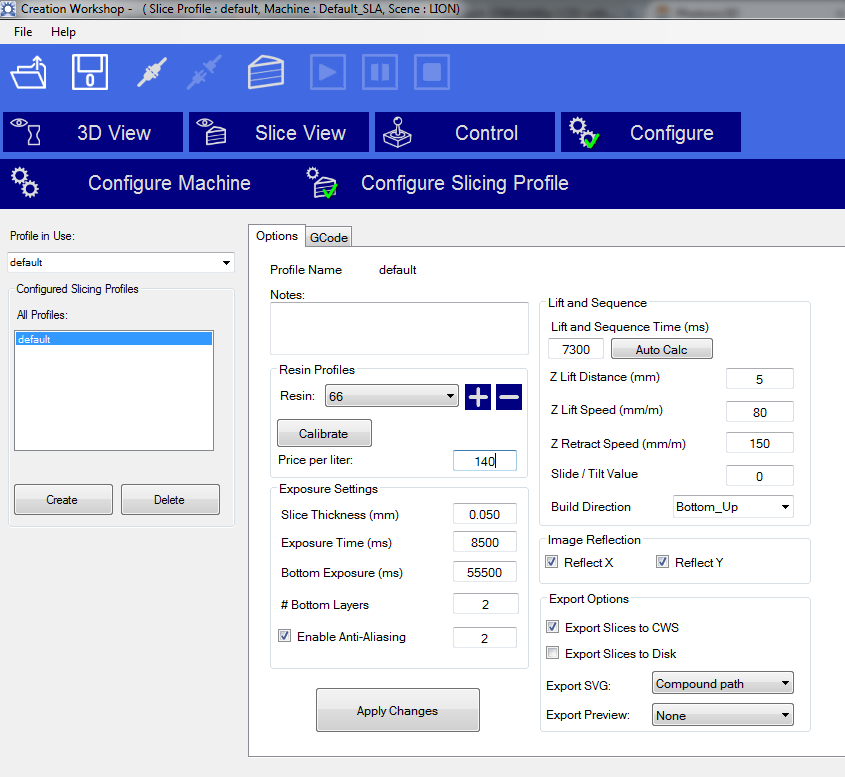
Task: Open the File menu
Action: (x=23, y=32)
